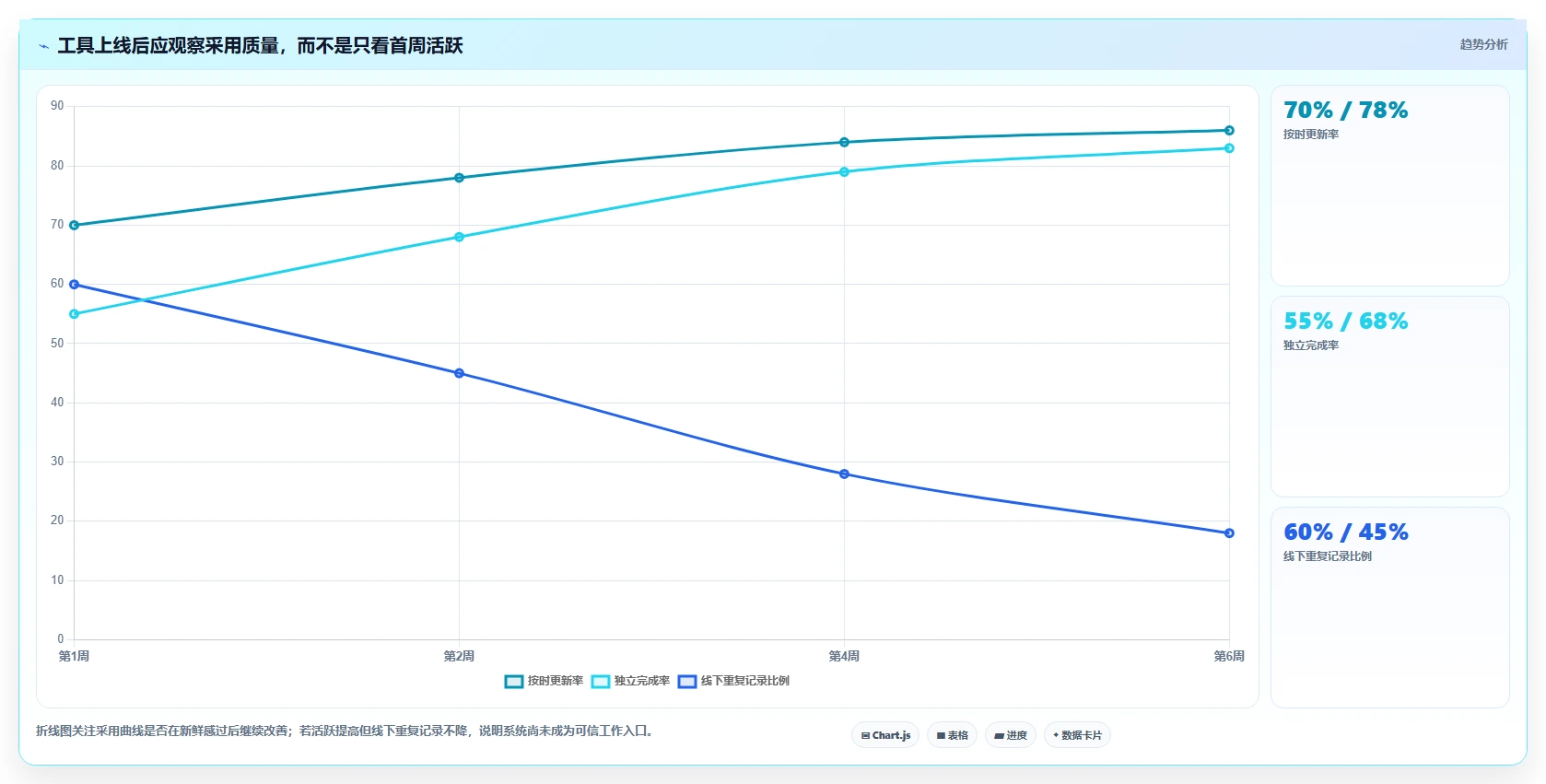Toggle the 独立完成率 legend color box
The width and height of the screenshot is (1546, 784).
point(601,682)
